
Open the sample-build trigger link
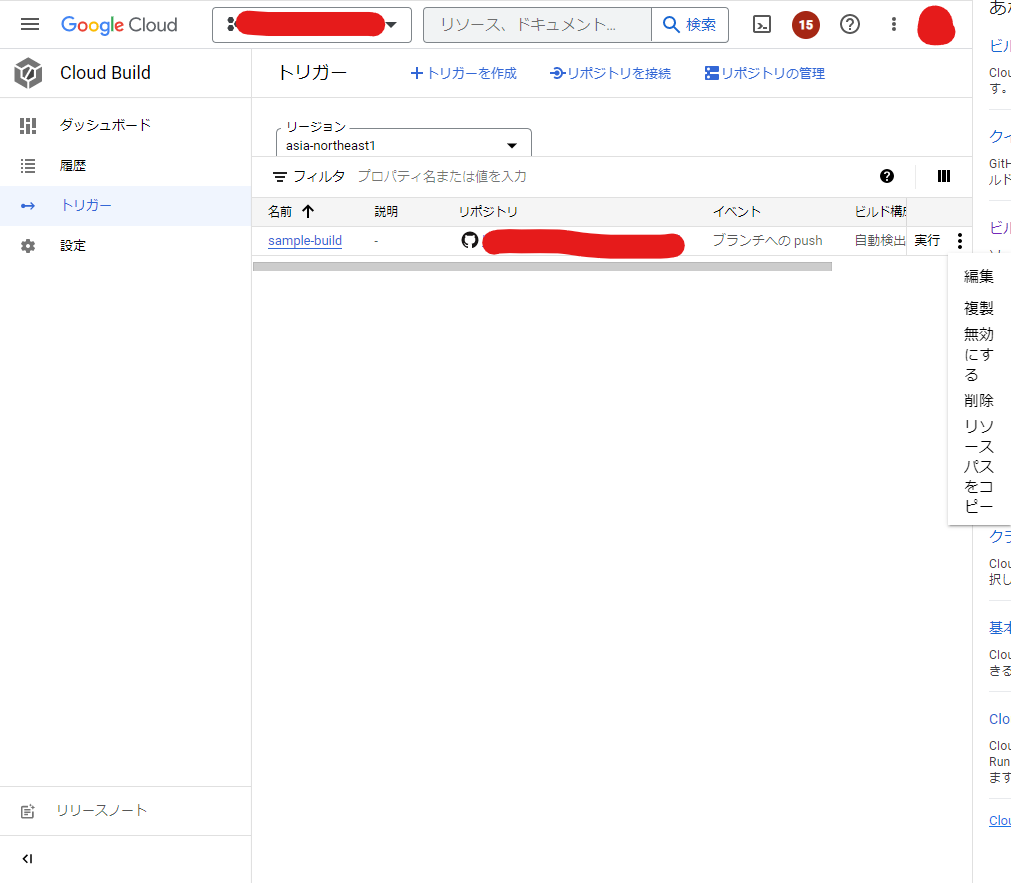[x=305, y=241]
